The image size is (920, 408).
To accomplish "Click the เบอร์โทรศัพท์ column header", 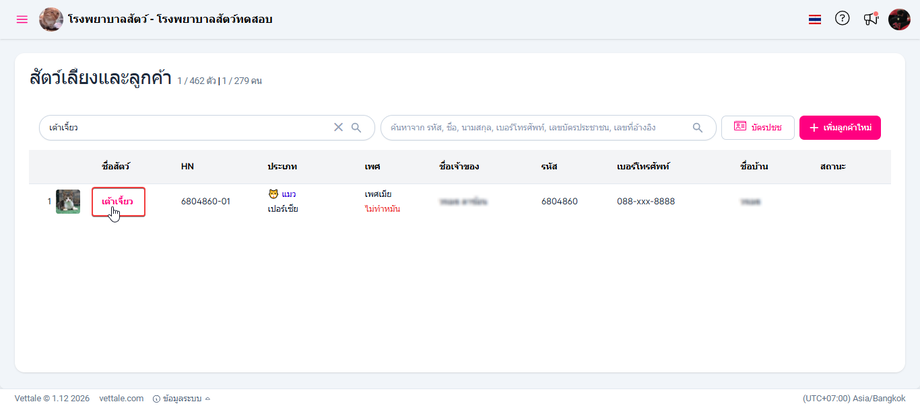I will pyautogui.click(x=643, y=167).
